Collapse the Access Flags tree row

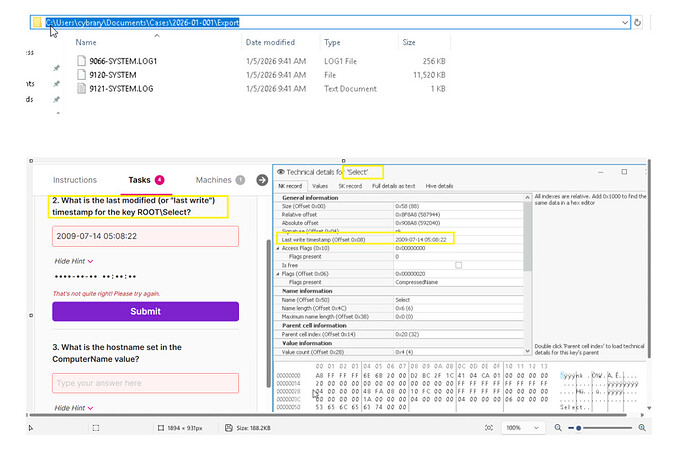click(279, 247)
